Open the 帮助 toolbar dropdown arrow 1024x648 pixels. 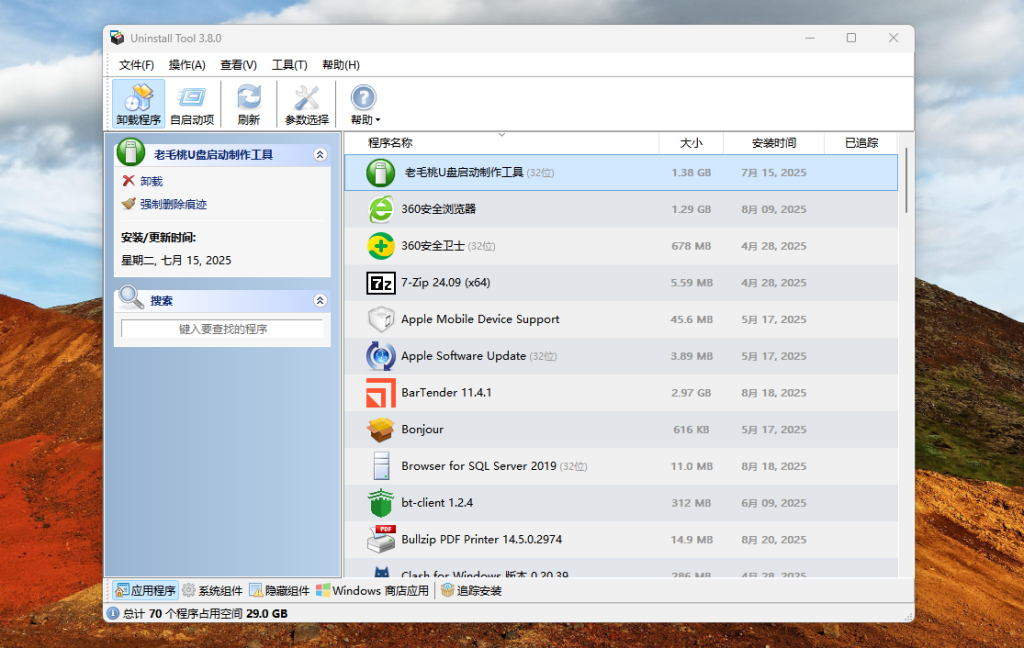[378, 121]
